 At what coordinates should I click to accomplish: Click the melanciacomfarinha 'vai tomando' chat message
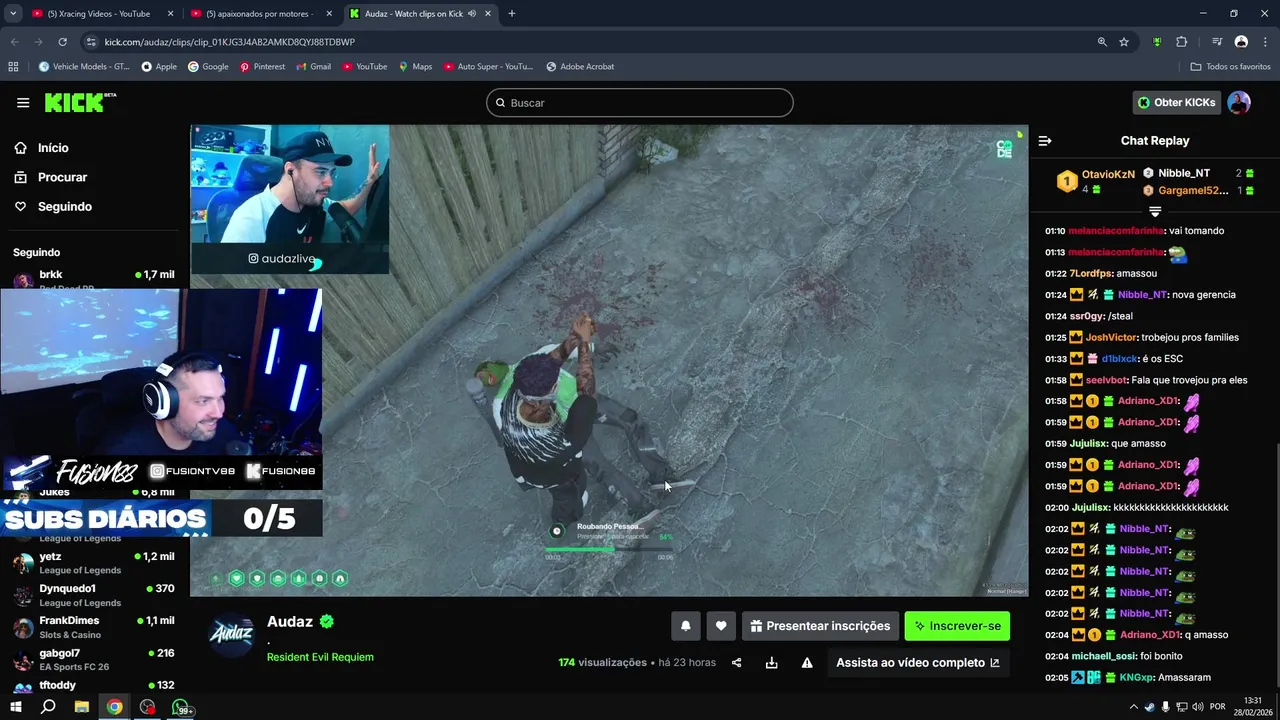tap(1135, 231)
